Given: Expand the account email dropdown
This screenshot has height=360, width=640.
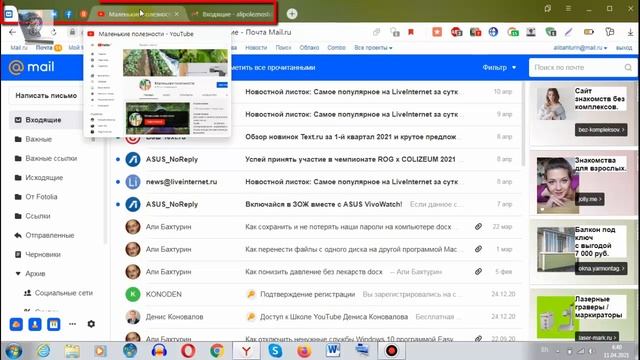Looking at the screenshot, I should point(580,48).
